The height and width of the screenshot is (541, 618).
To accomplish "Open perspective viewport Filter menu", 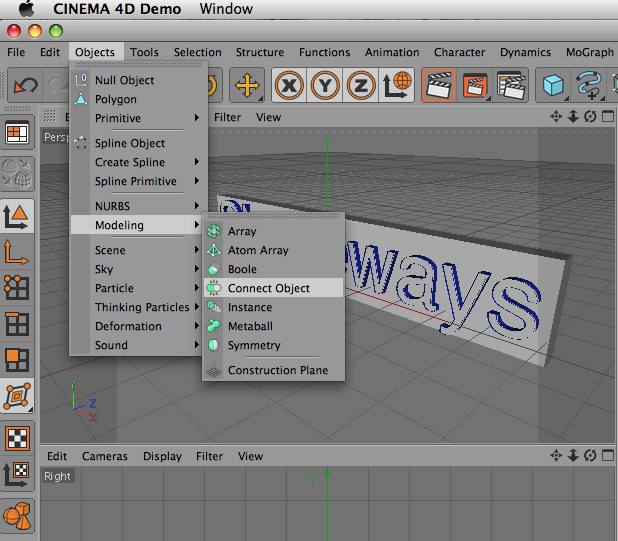I will (227, 117).
